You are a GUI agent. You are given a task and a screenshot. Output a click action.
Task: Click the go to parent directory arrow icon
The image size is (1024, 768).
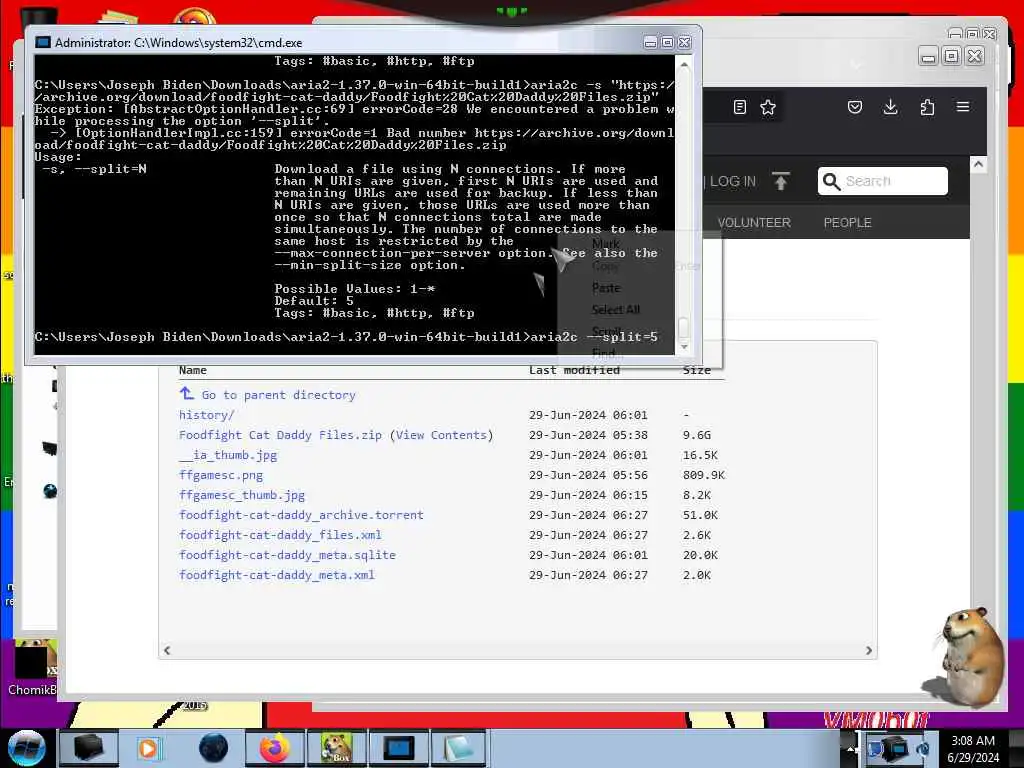[187, 393]
